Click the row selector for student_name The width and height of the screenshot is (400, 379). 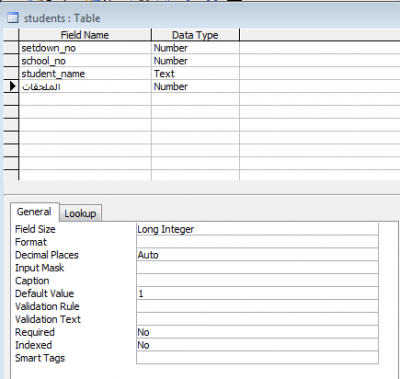[x=11, y=74]
